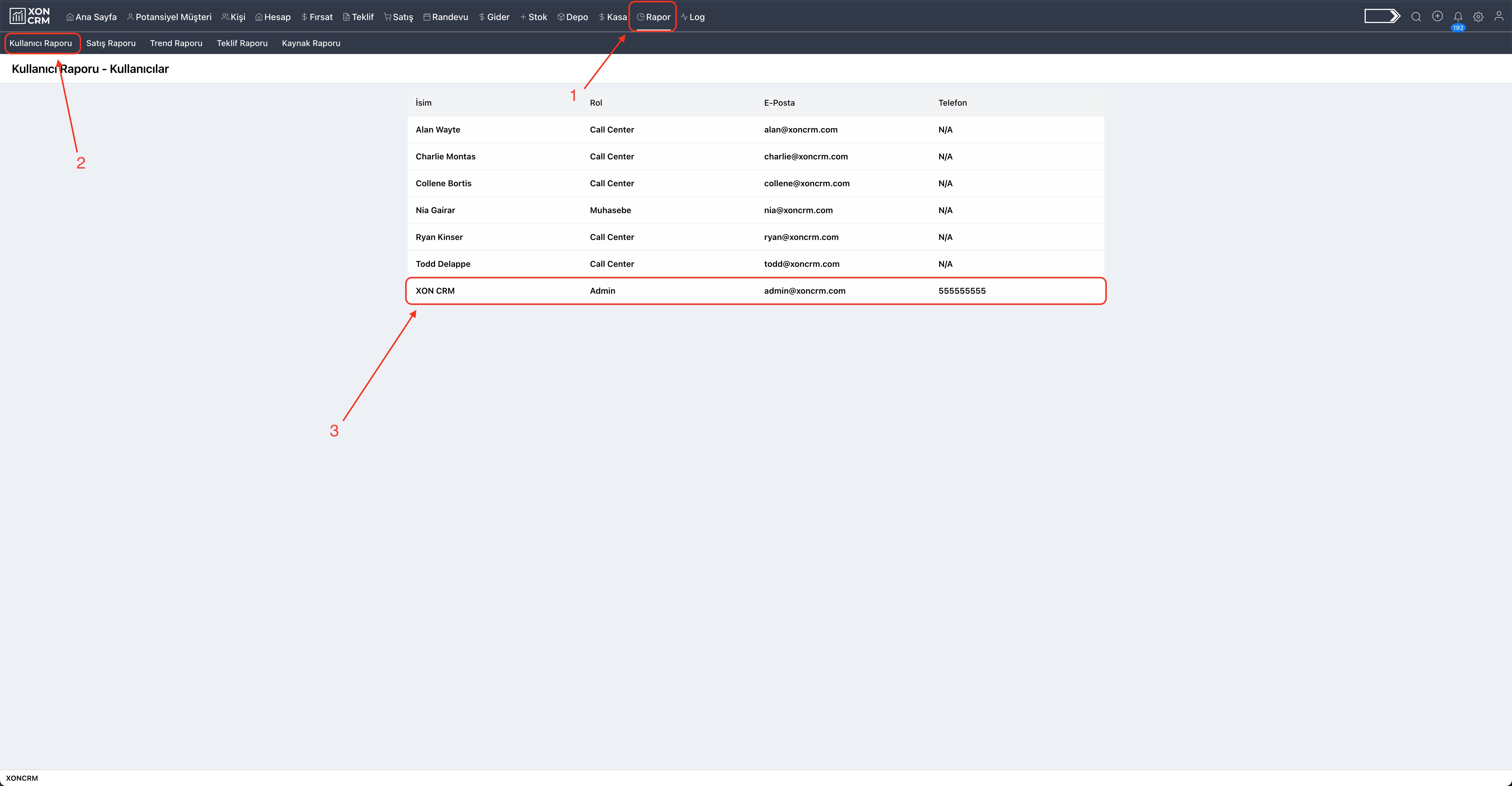Click the XON CRM logo
The width and height of the screenshot is (1512, 786).
pyautogui.click(x=30, y=17)
